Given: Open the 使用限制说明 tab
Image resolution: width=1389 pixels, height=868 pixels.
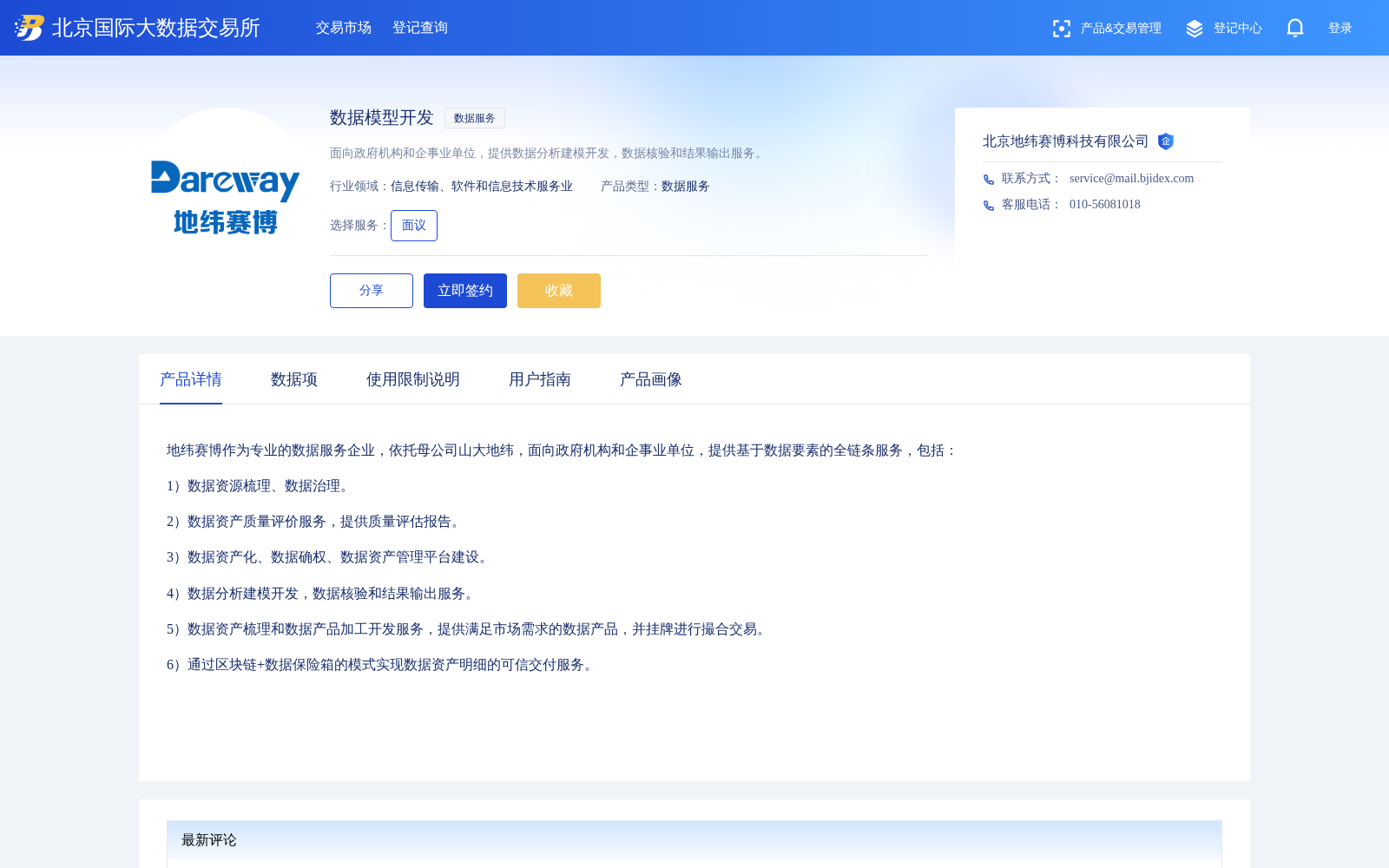Looking at the screenshot, I should [x=413, y=379].
